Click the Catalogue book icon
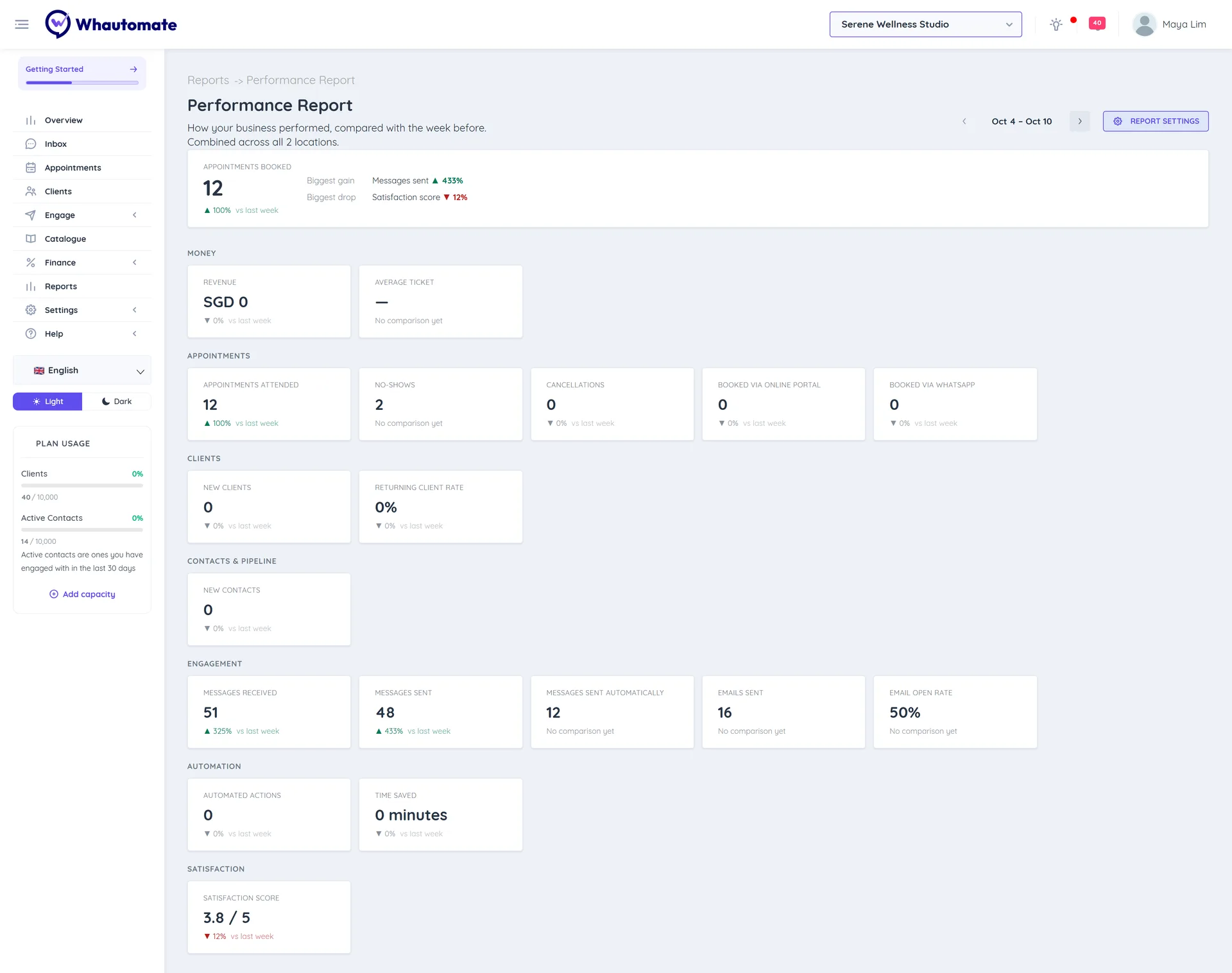Image resolution: width=1232 pixels, height=973 pixels. [x=31, y=239]
